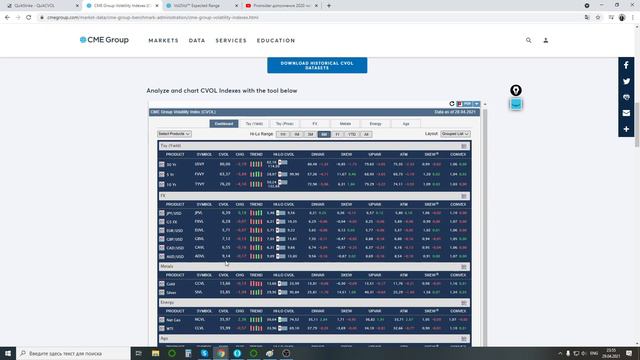Open chart icon for 5 Yr row
This screenshot has height=360, width=640.
(x=162, y=174)
